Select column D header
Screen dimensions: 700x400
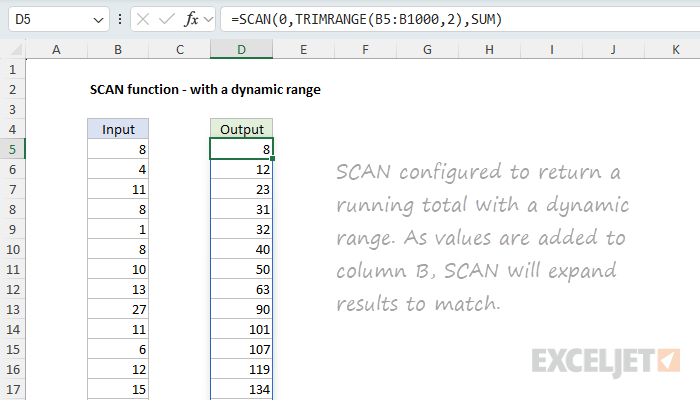(x=241, y=49)
